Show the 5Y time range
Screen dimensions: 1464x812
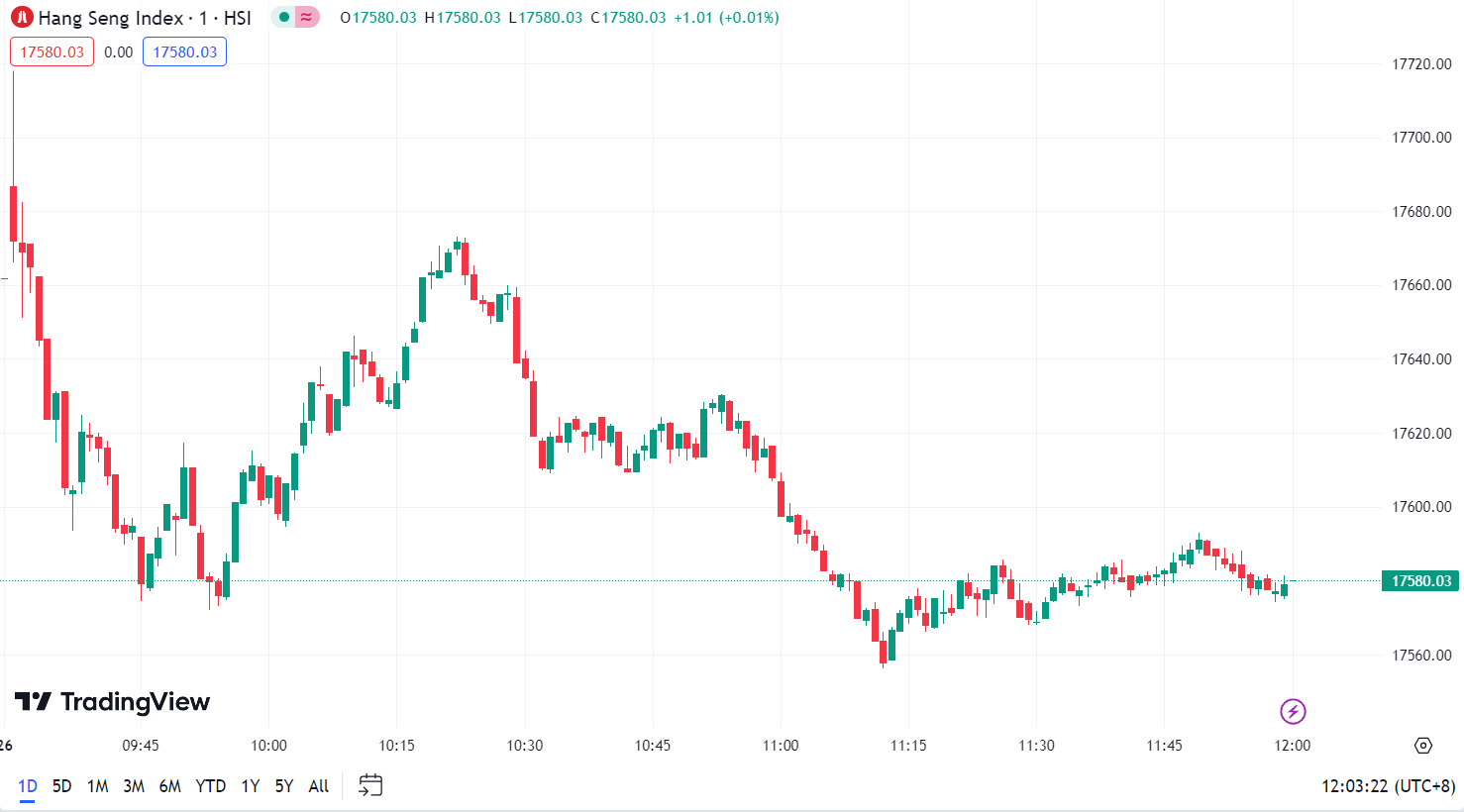[x=284, y=786]
